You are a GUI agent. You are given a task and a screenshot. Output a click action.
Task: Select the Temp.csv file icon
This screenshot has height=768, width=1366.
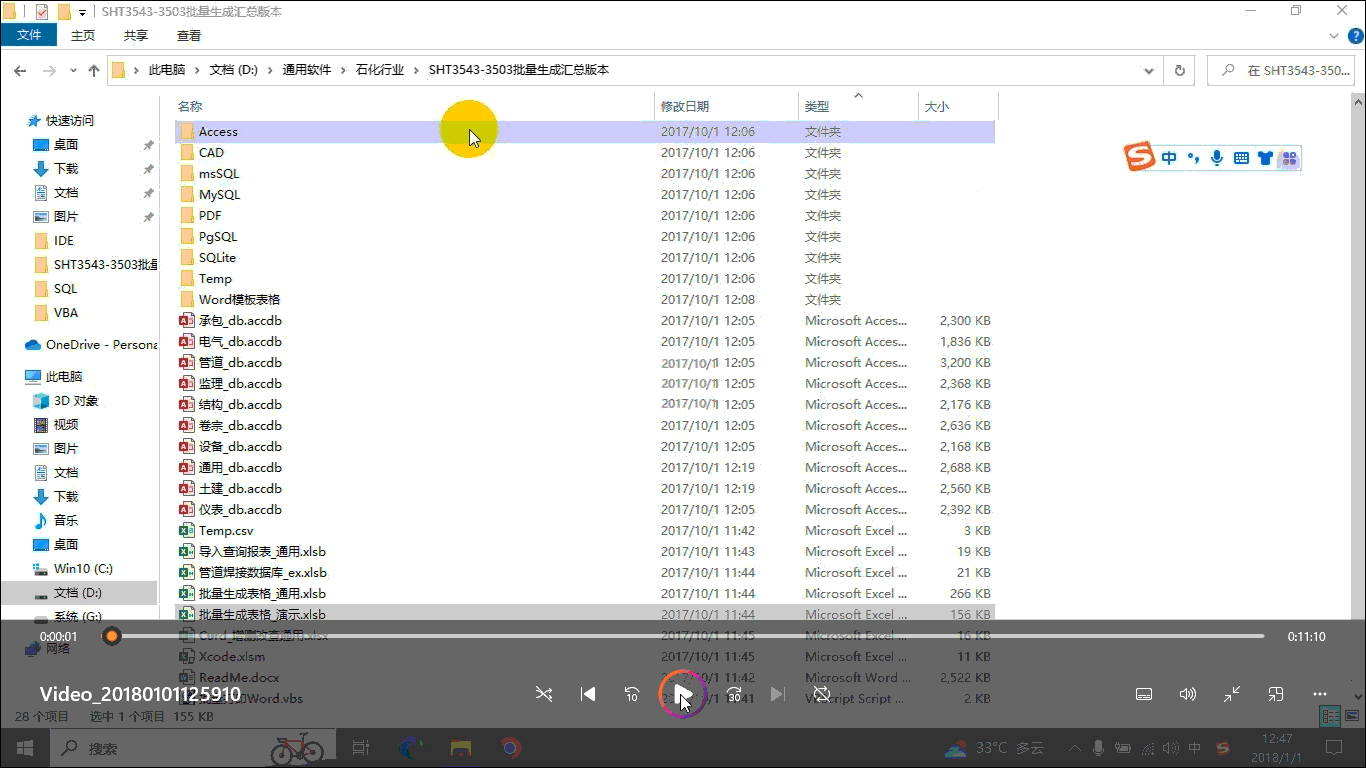pyautogui.click(x=186, y=531)
